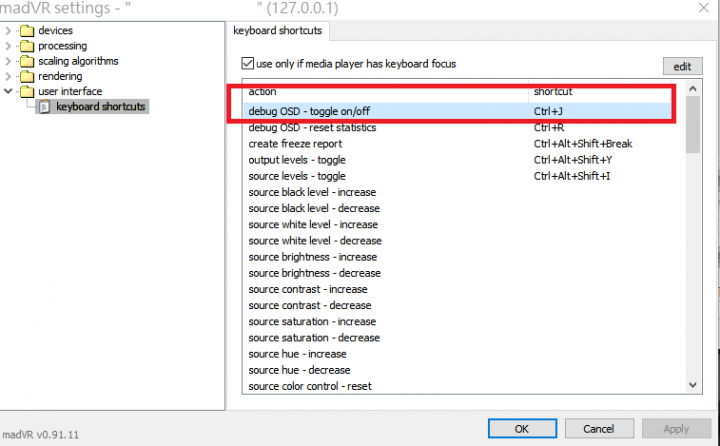The width and height of the screenshot is (720, 446).
Task: Select processing in the settings tree
Action: [62, 46]
